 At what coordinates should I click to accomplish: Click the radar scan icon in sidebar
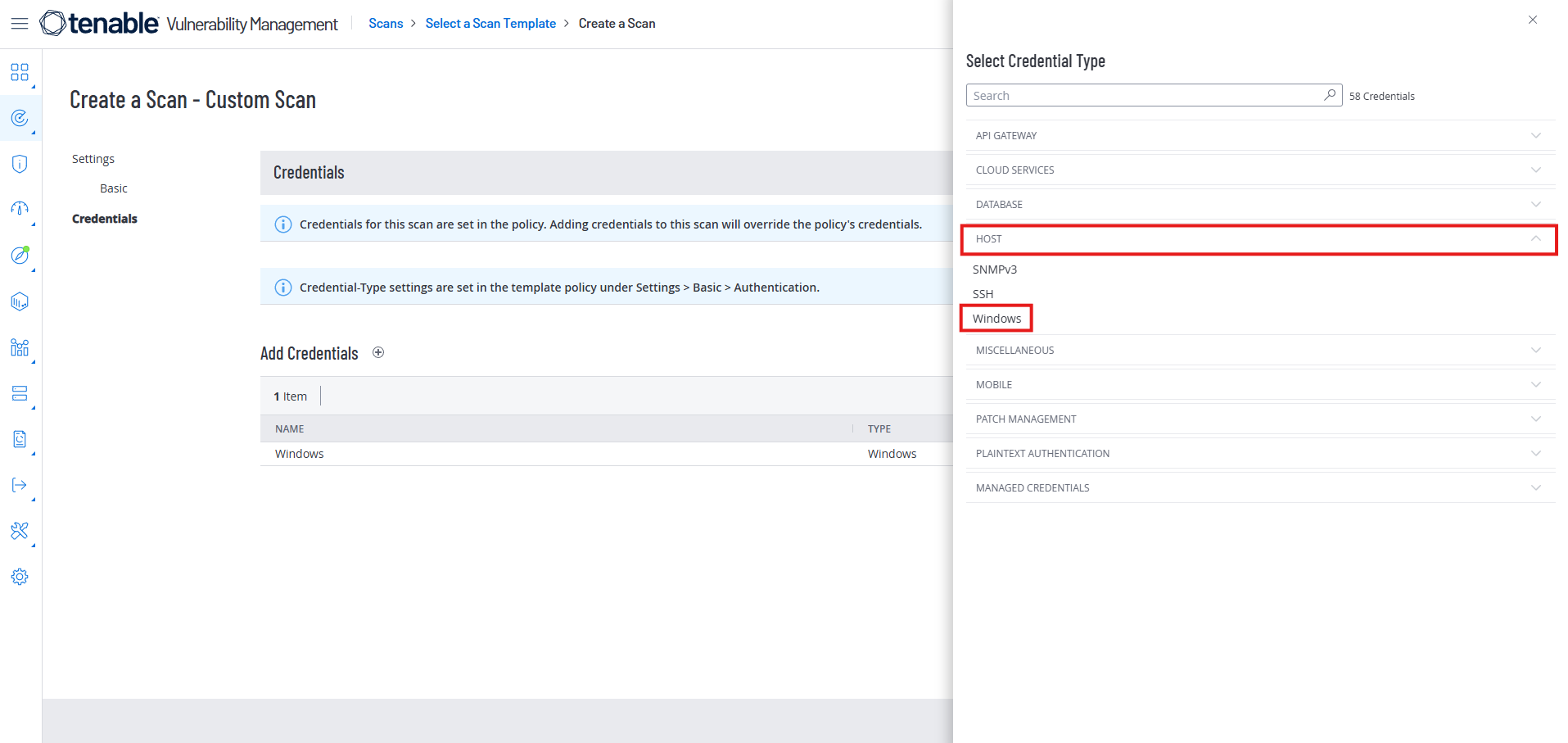(20, 119)
